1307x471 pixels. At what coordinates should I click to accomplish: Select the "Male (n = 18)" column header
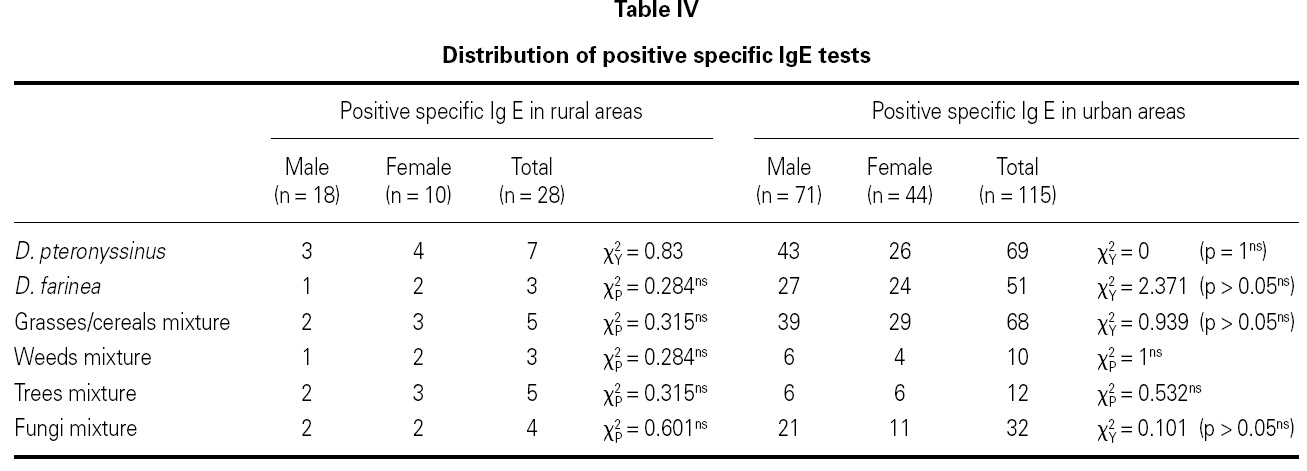pos(307,181)
